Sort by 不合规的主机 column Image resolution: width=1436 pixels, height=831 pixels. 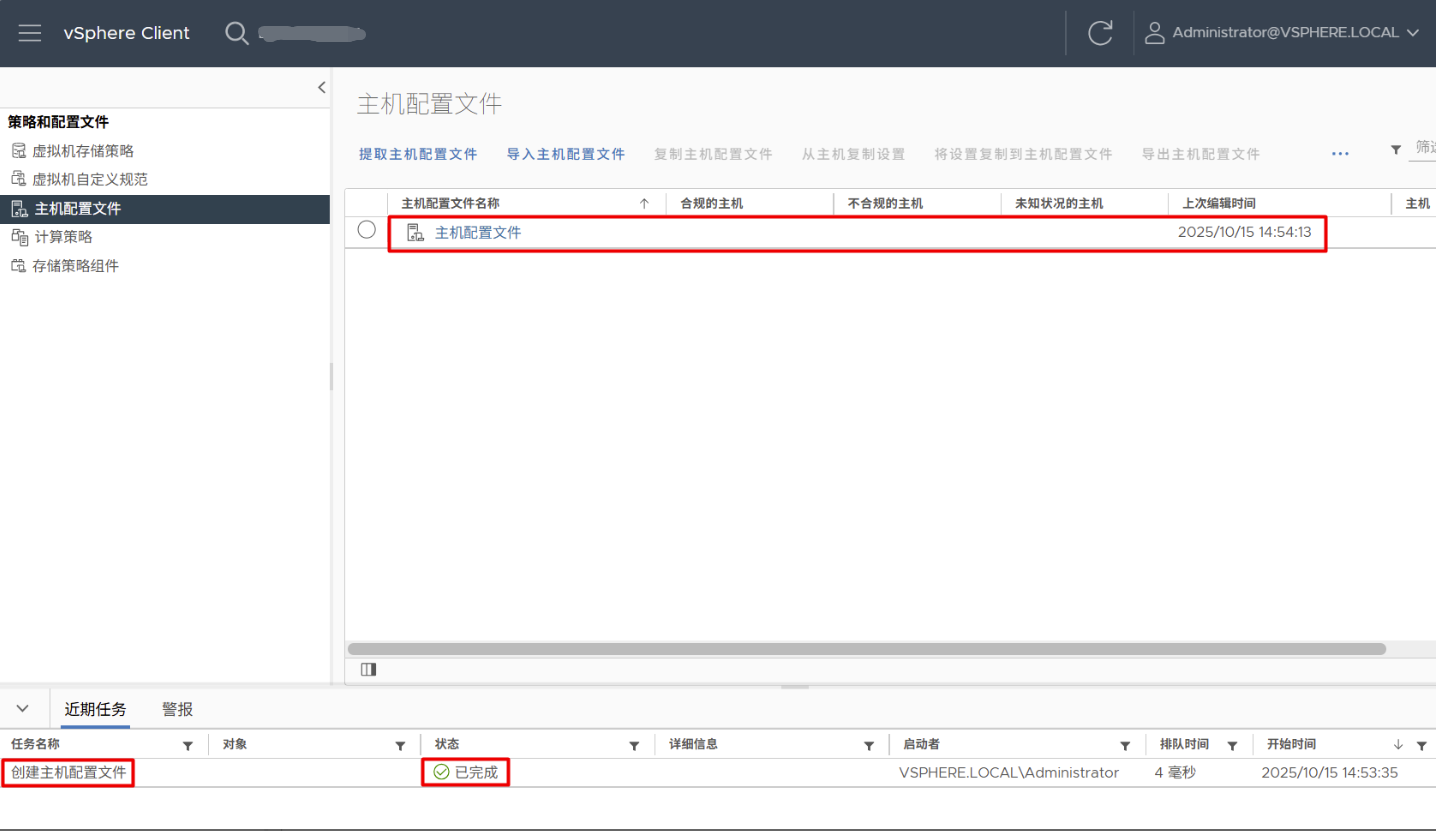point(885,203)
